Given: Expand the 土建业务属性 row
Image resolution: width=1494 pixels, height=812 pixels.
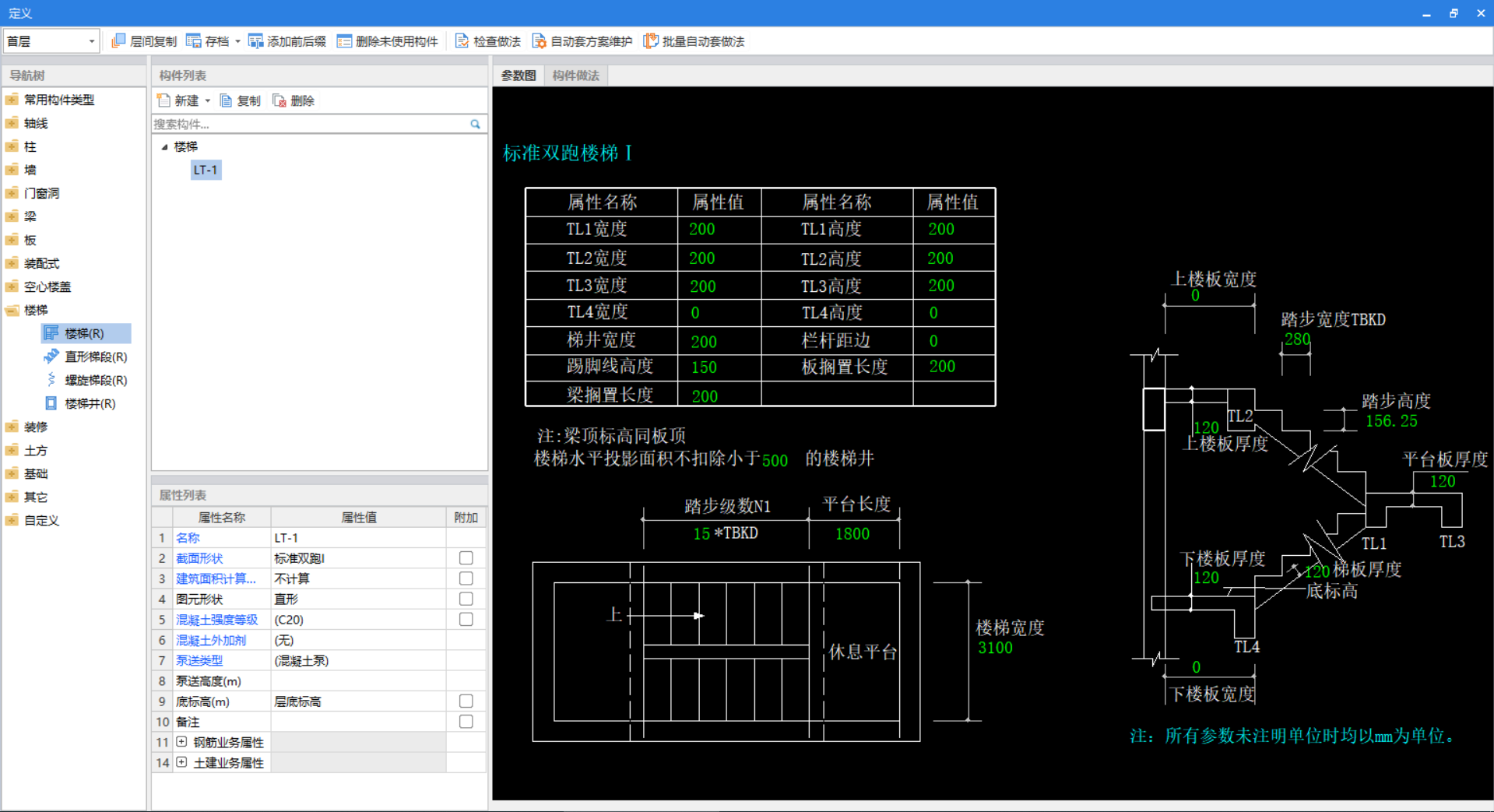Looking at the screenshot, I should tap(181, 762).
